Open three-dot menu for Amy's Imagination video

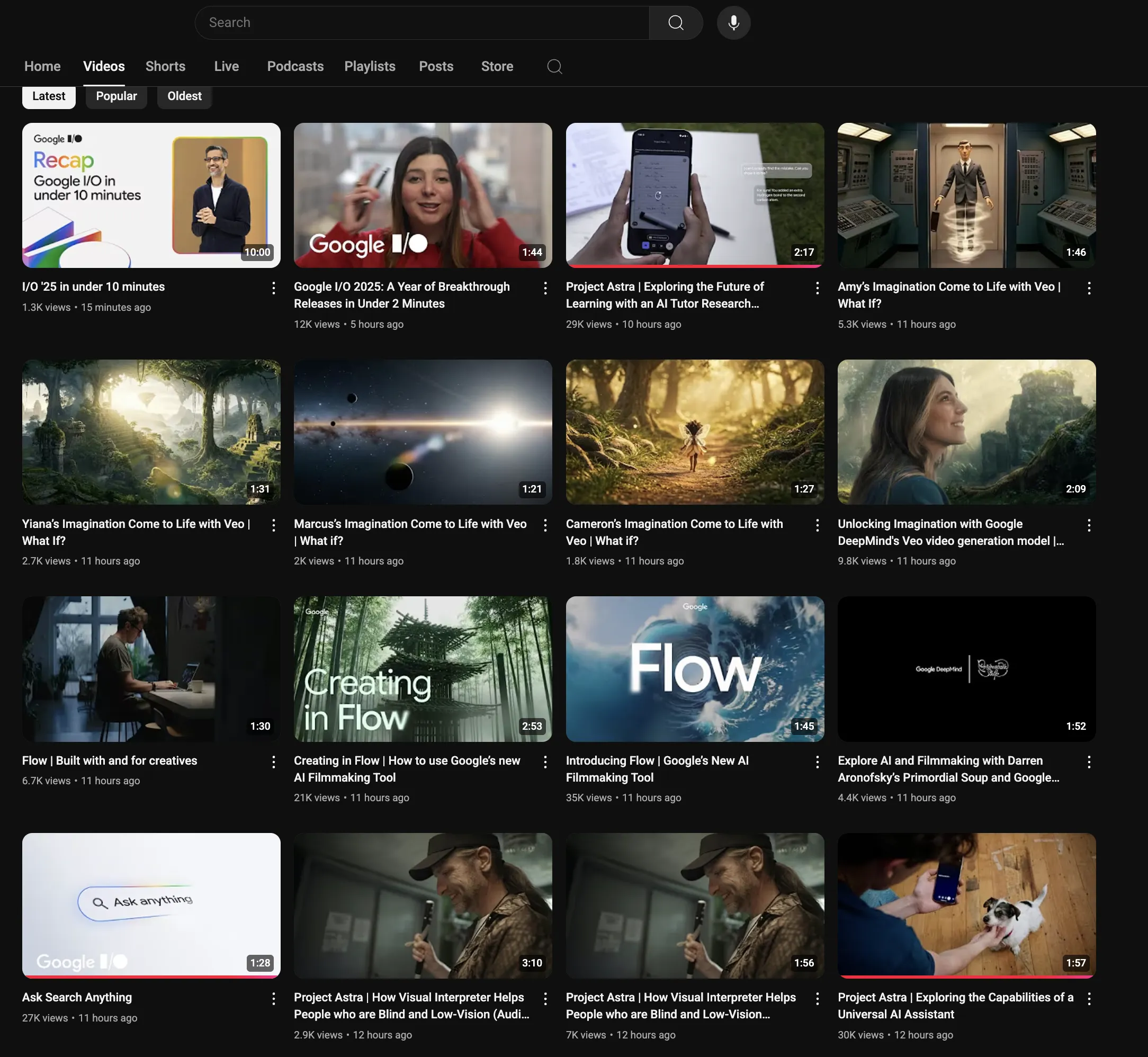pos(1089,288)
